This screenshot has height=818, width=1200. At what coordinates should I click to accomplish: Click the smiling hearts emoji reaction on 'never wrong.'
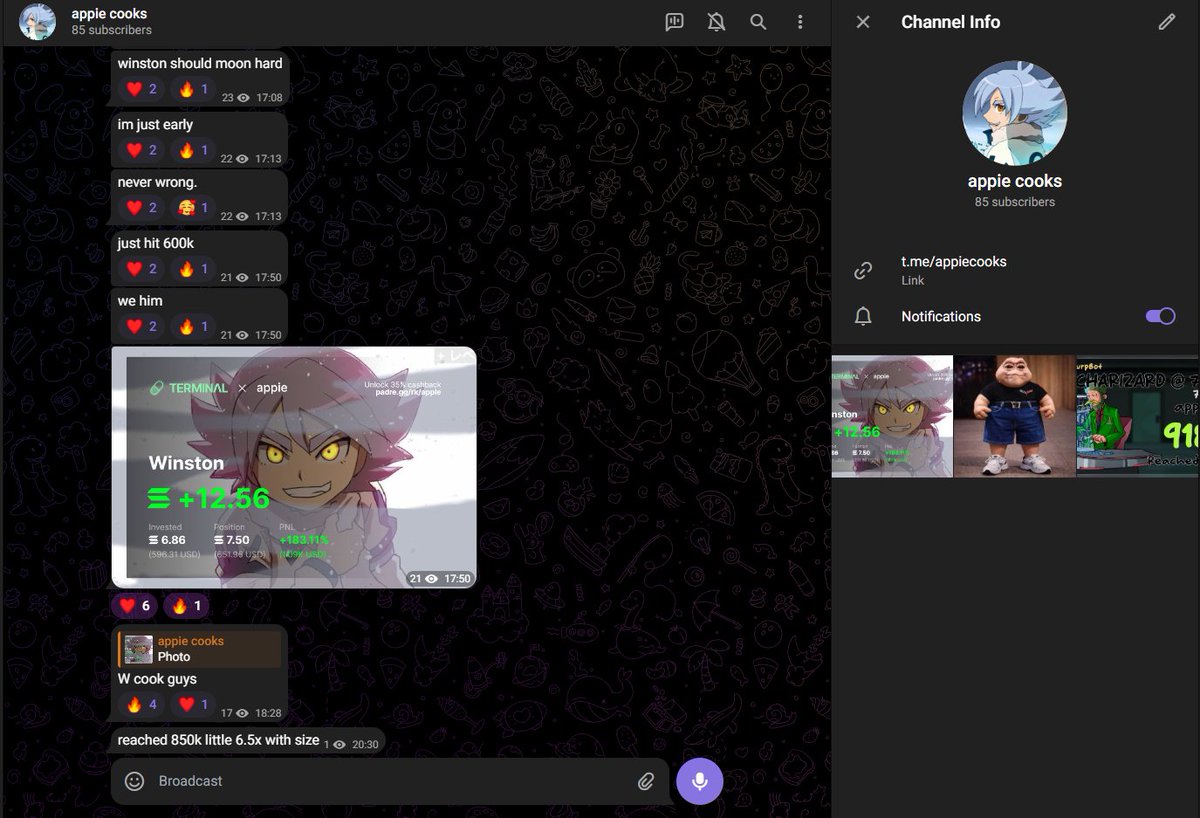193,208
